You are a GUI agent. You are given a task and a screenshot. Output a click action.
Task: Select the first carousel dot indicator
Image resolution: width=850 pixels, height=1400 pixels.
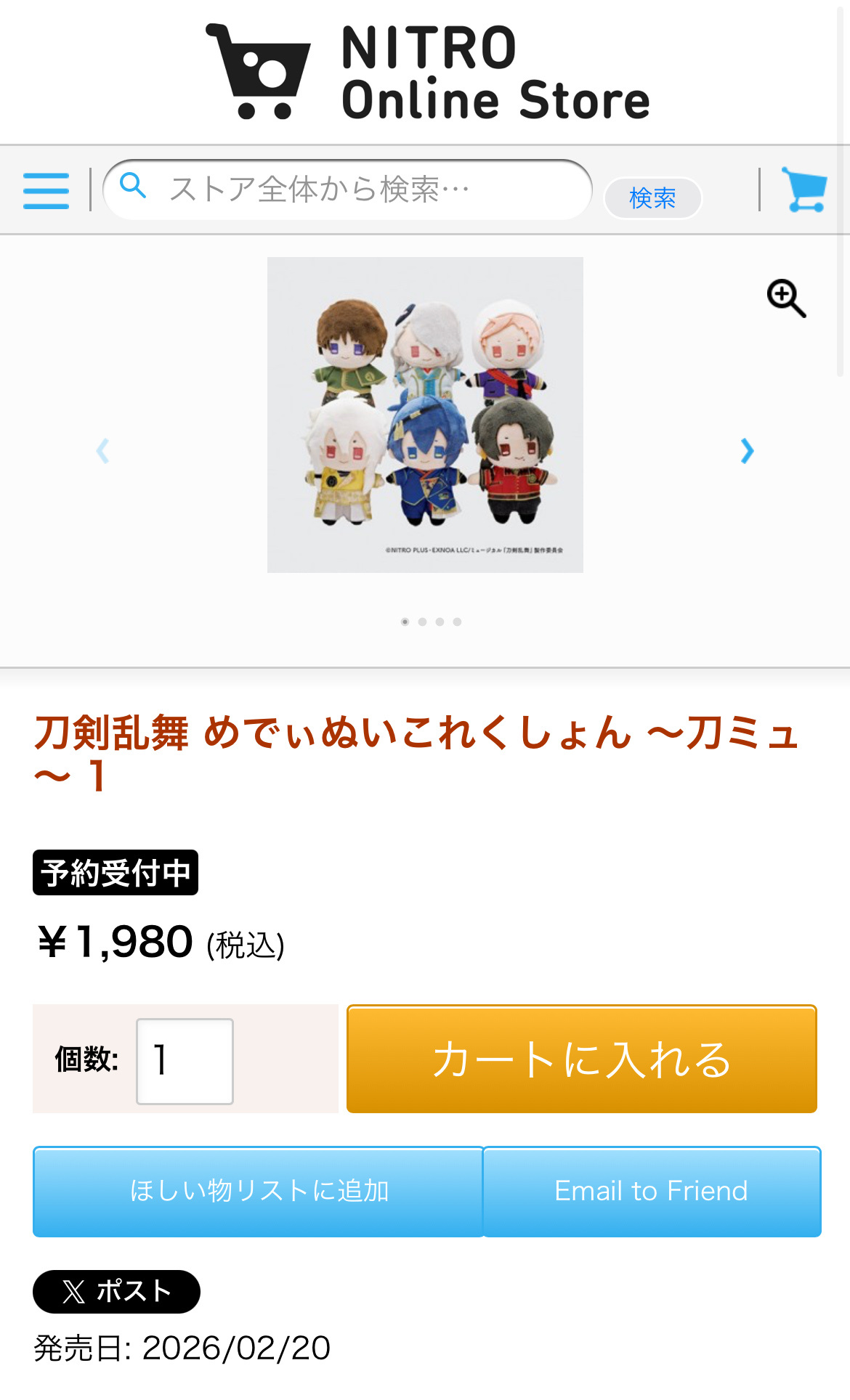coord(405,622)
